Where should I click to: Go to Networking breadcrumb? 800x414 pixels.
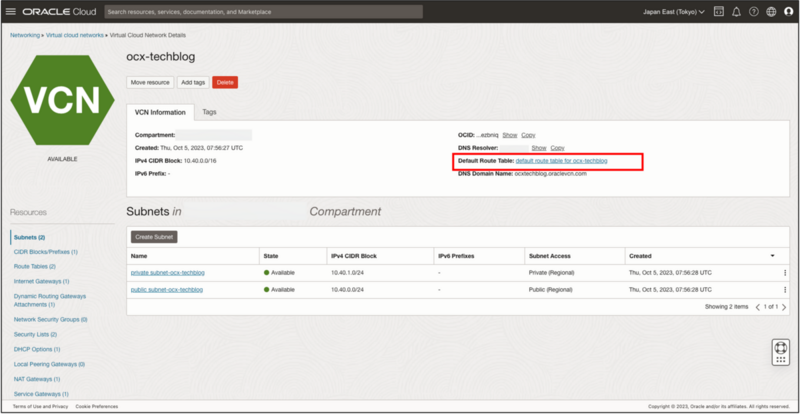[x=25, y=35]
